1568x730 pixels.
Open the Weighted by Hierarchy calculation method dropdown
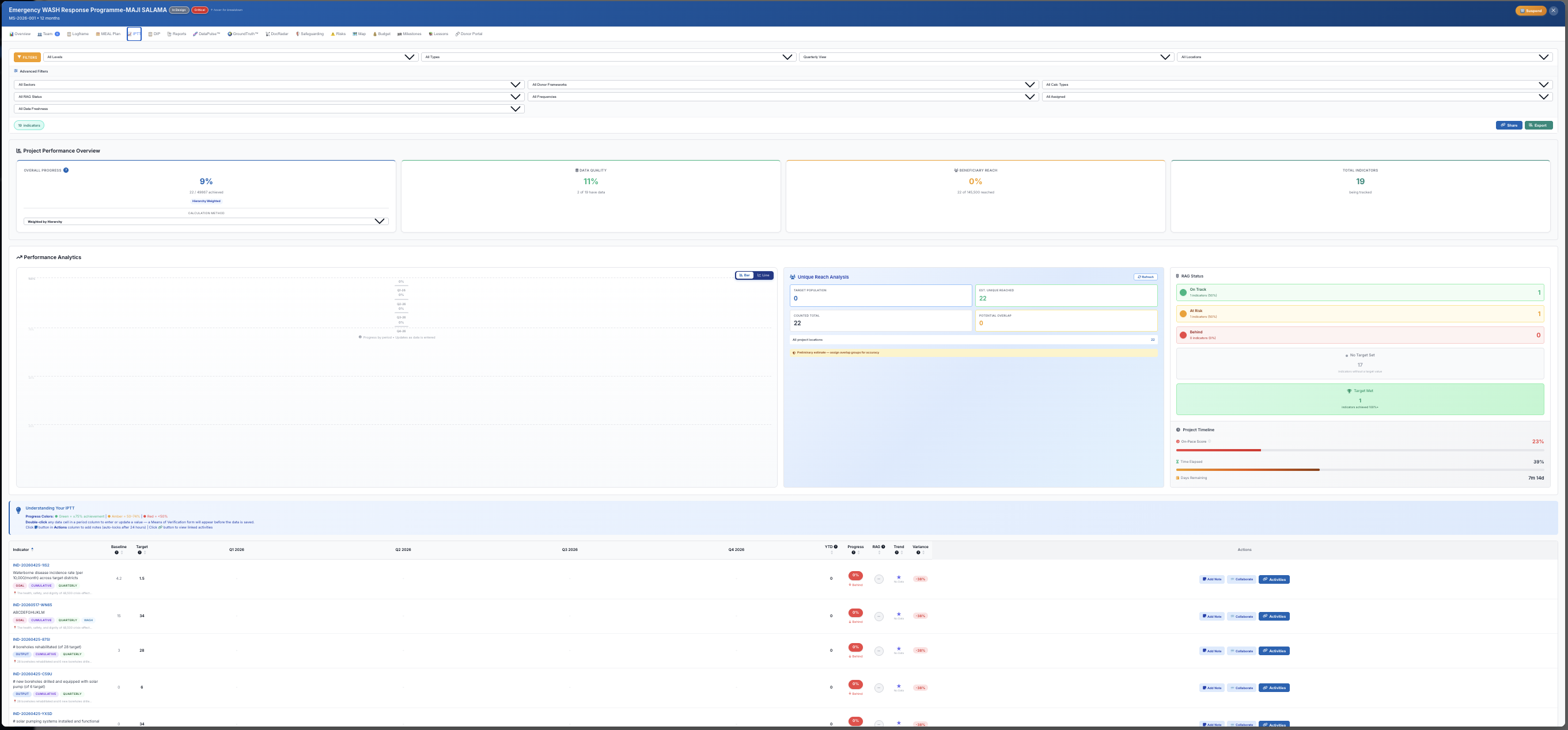point(206,222)
